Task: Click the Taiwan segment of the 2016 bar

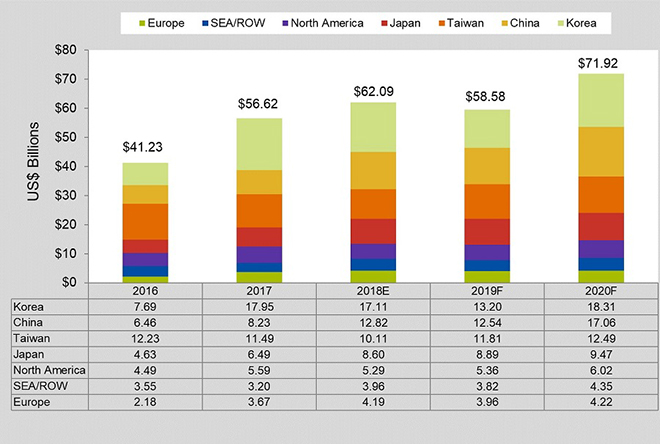Action: pyautogui.click(x=145, y=221)
